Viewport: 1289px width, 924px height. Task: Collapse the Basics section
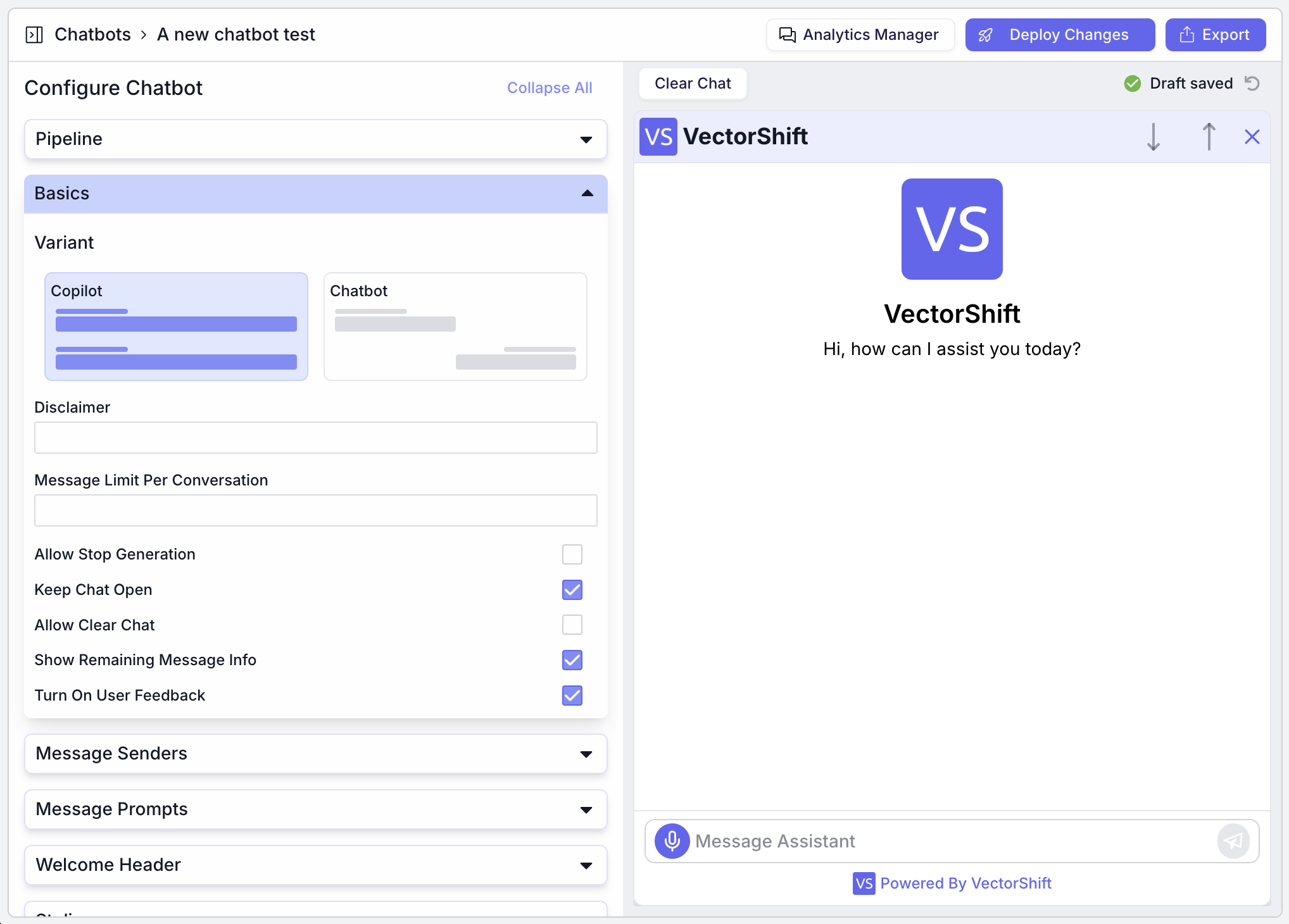[x=587, y=194]
